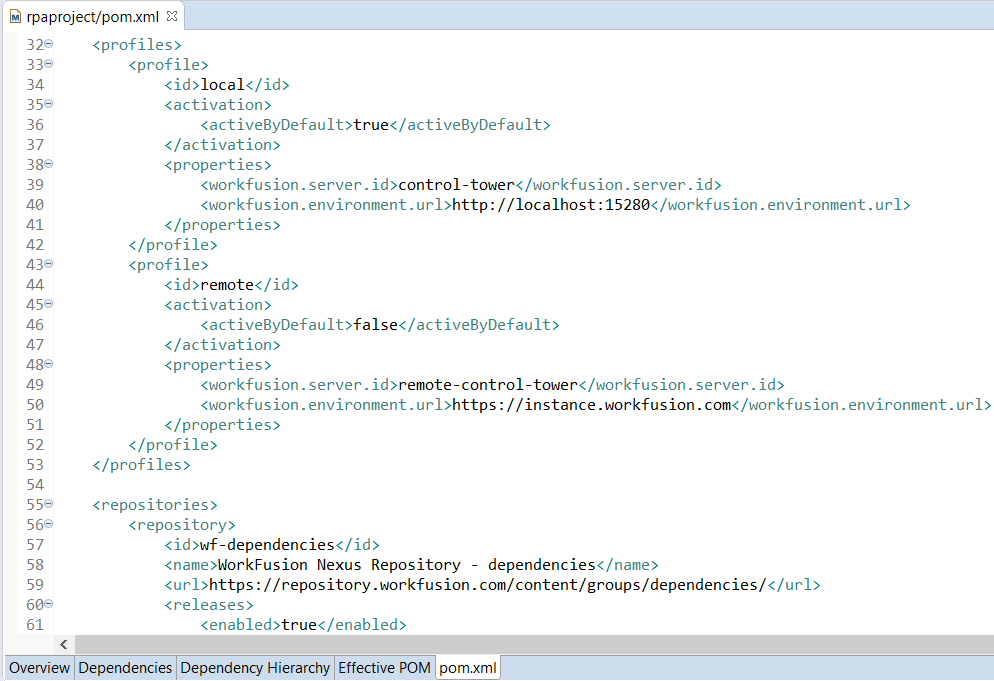
Task: Collapse the first profile element at line 33
Action: pos(49,64)
